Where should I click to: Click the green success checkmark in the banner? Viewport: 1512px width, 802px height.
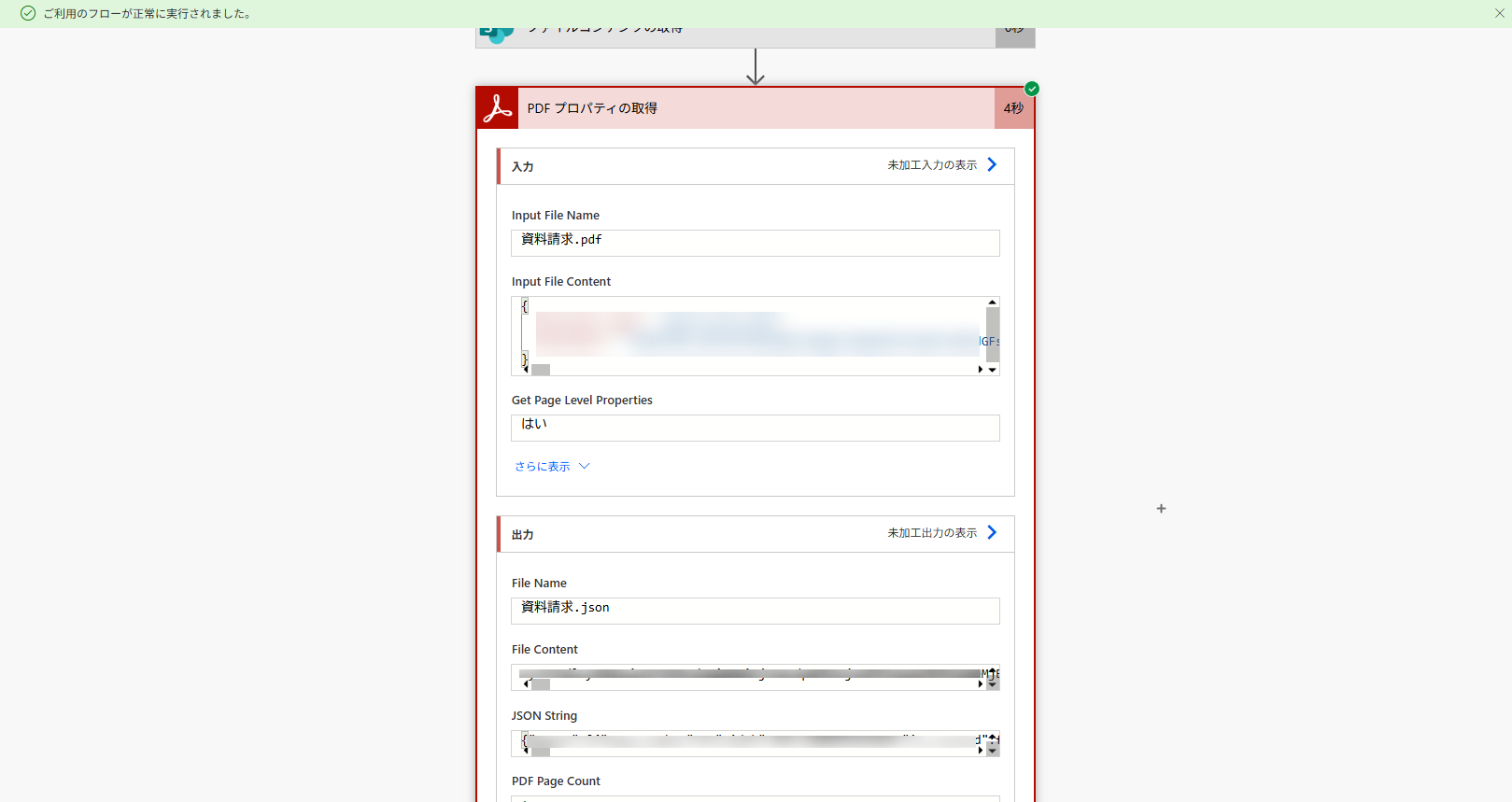28,13
